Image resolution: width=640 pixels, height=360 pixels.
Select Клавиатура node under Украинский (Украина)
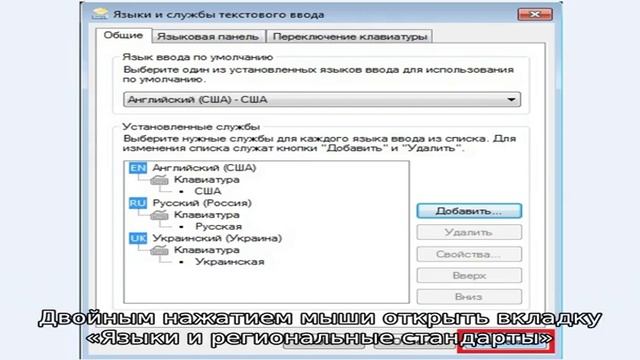click(x=207, y=250)
